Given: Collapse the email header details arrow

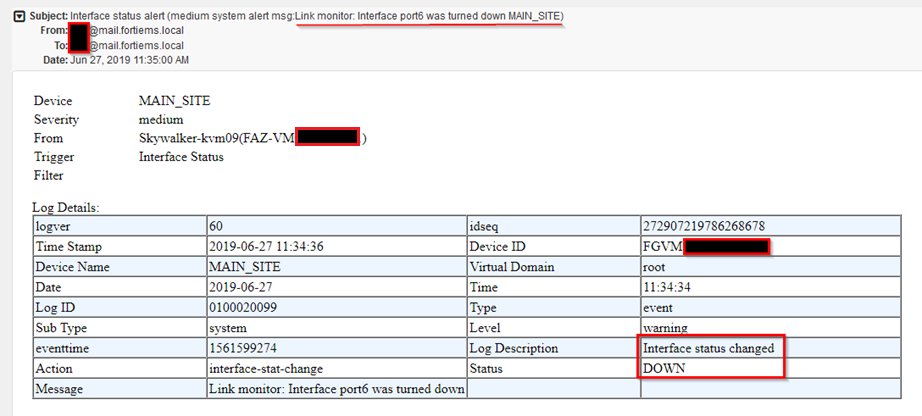Looking at the screenshot, I should point(18,17).
